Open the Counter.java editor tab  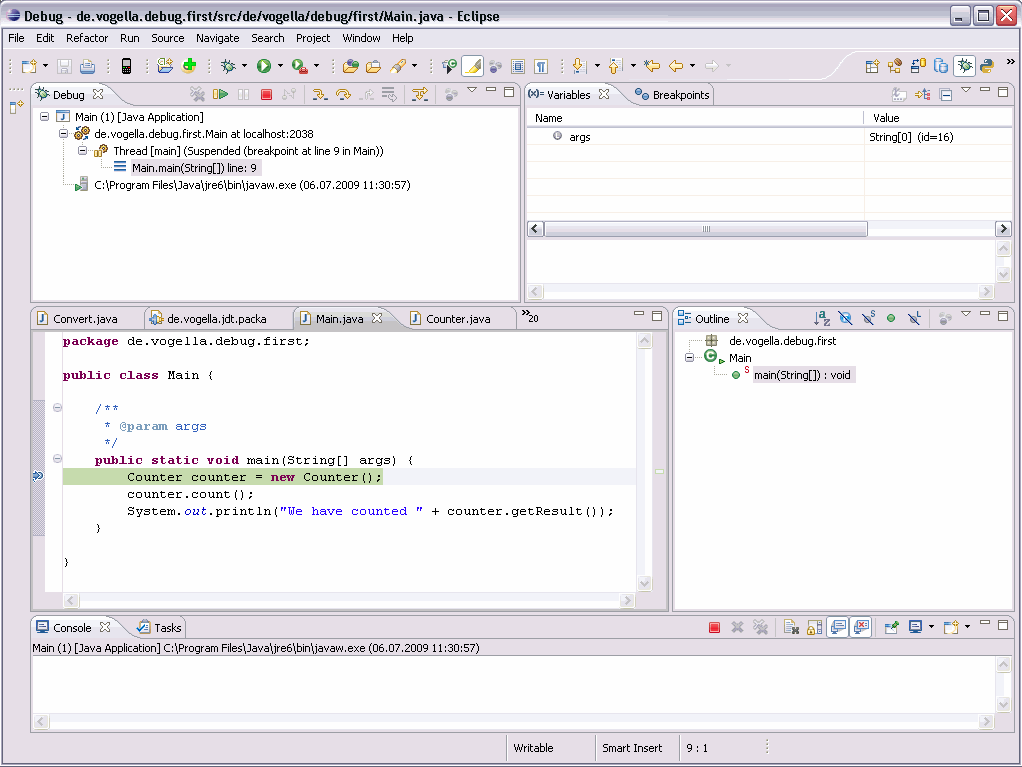click(x=457, y=319)
